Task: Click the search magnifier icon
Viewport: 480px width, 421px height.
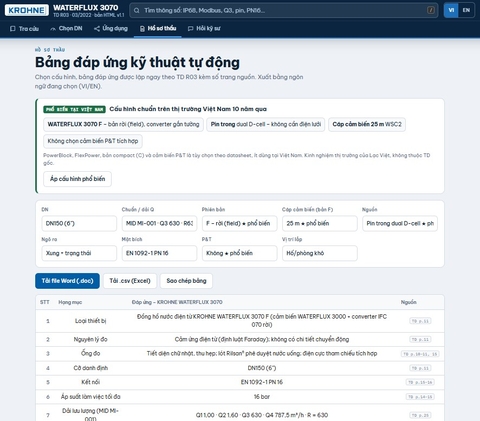Action: [137, 10]
